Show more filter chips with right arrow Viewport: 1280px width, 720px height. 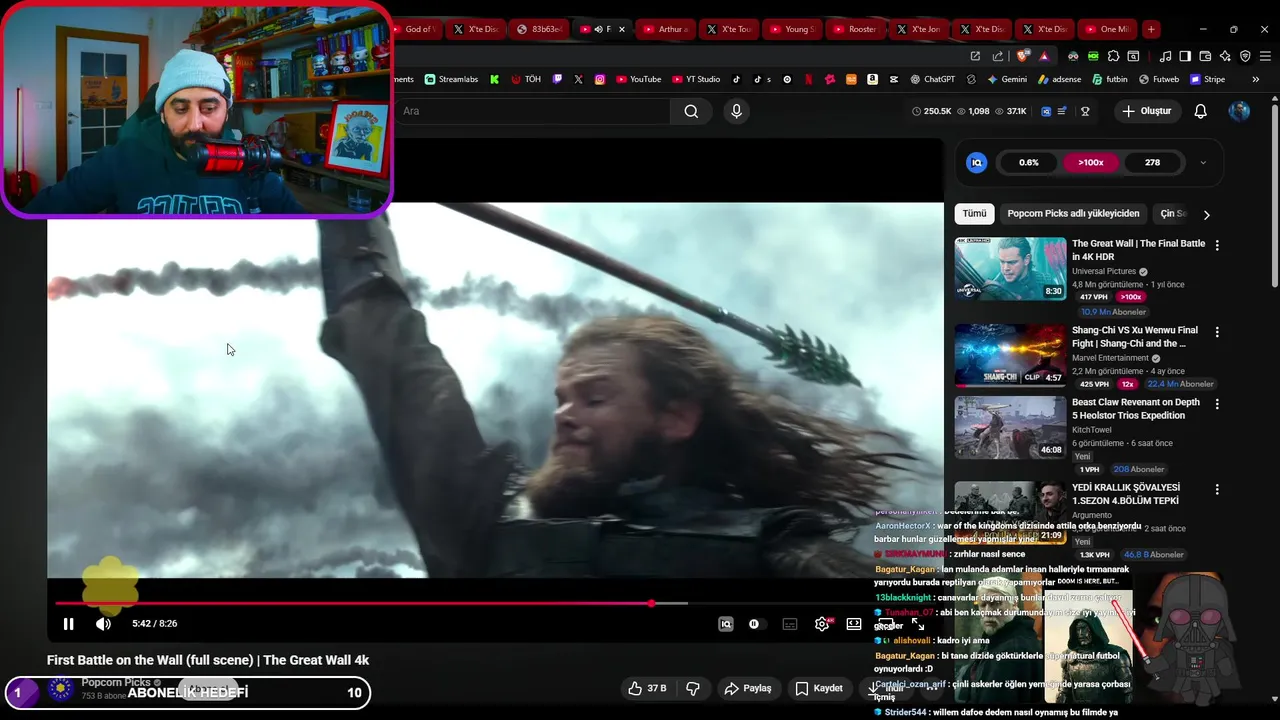tap(1206, 214)
